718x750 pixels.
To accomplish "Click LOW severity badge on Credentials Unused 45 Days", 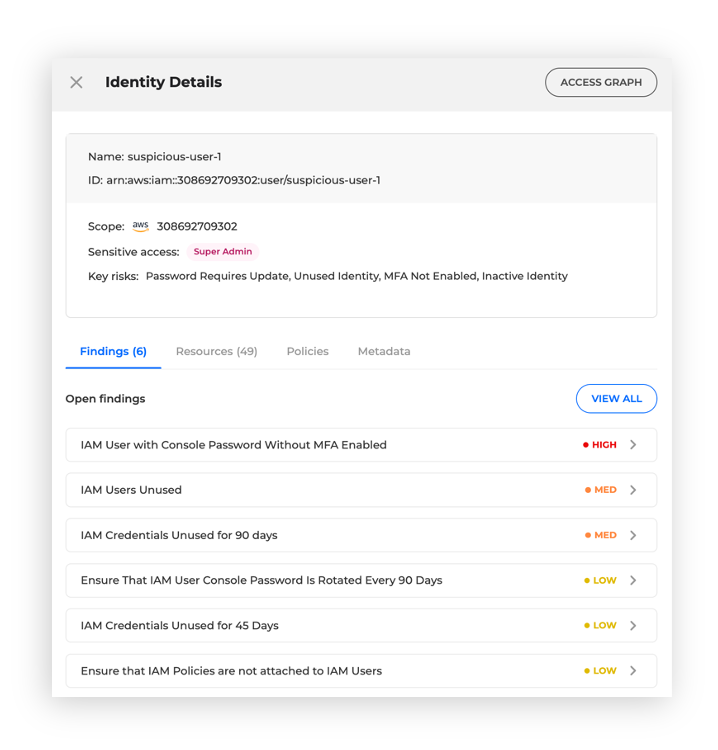I will pyautogui.click(x=601, y=625).
